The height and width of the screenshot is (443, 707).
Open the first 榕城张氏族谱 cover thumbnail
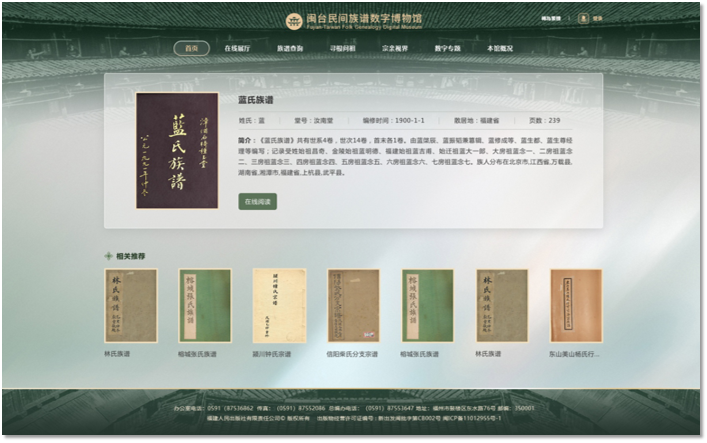point(205,306)
